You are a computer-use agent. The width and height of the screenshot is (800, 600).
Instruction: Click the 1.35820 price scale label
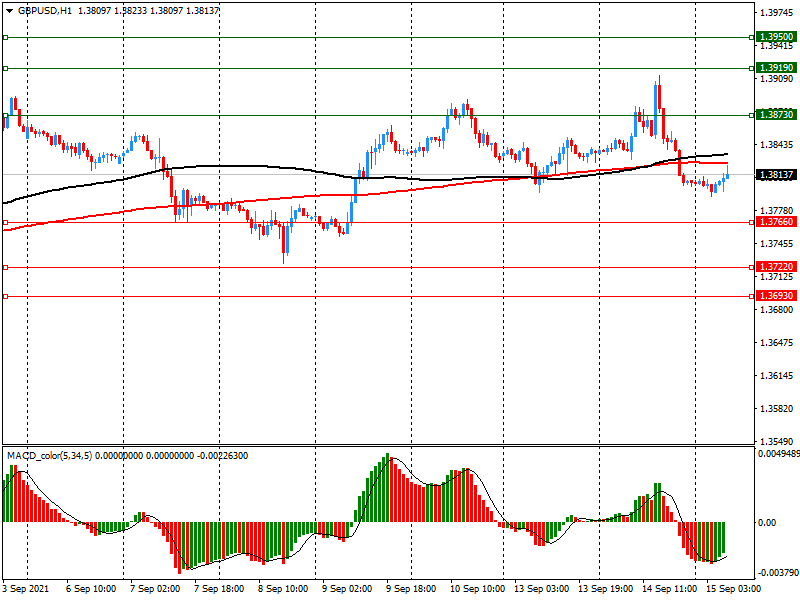coord(777,409)
